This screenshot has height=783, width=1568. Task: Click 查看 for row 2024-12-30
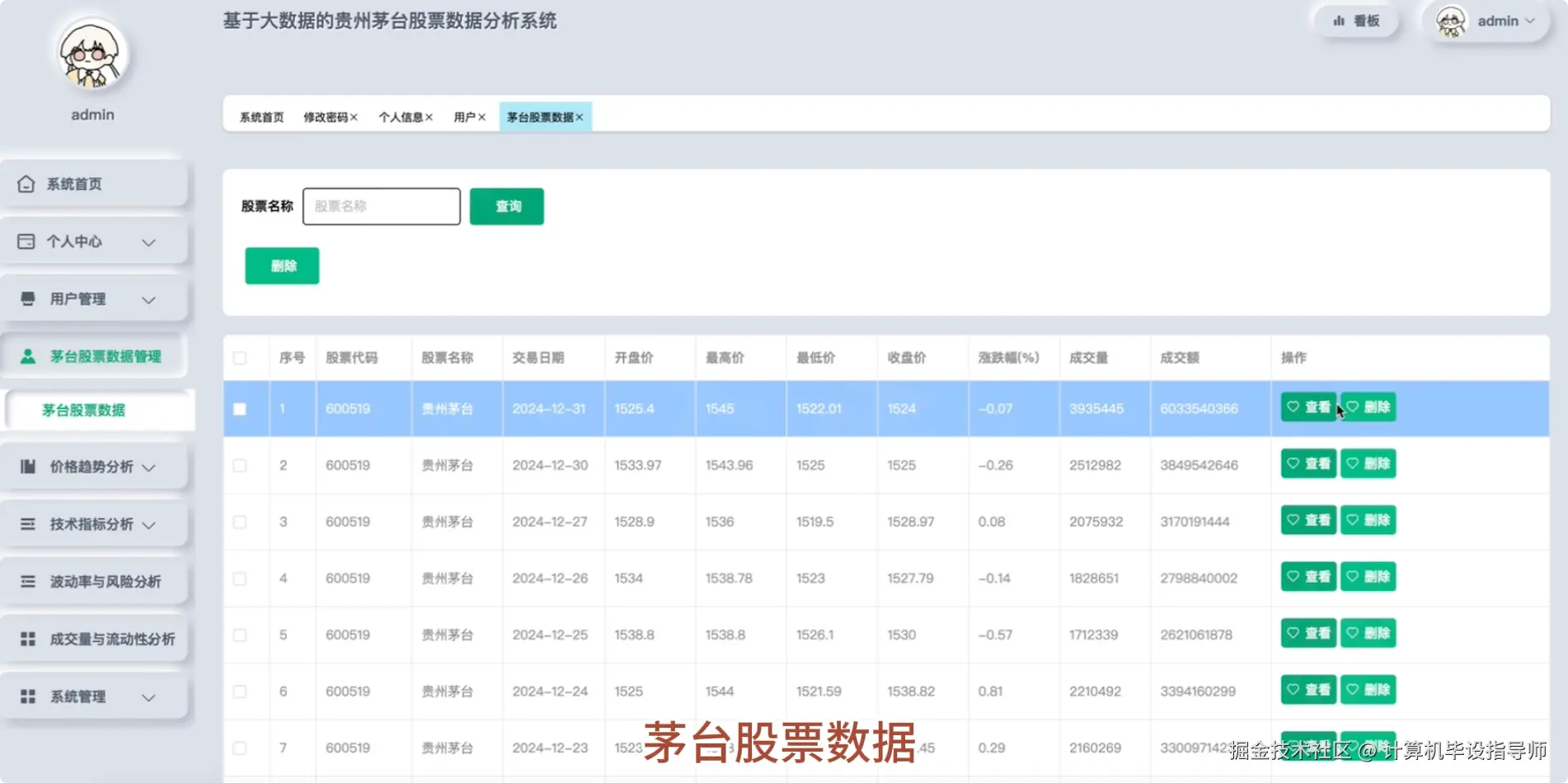click(1308, 464)
